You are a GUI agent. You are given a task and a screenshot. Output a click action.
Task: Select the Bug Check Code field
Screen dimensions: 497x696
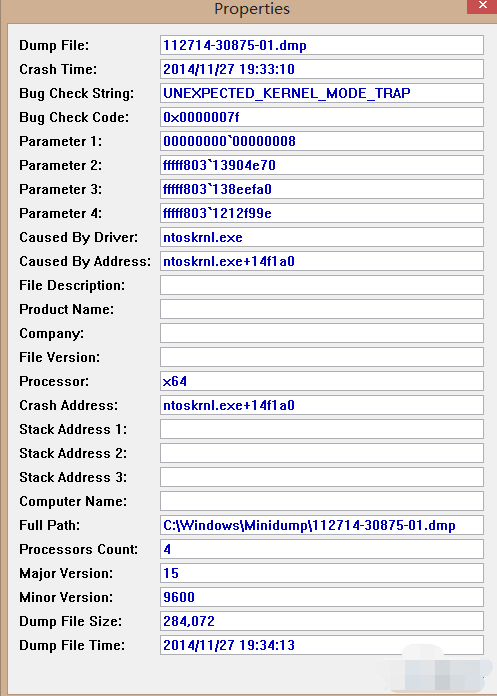coord(322,117)
